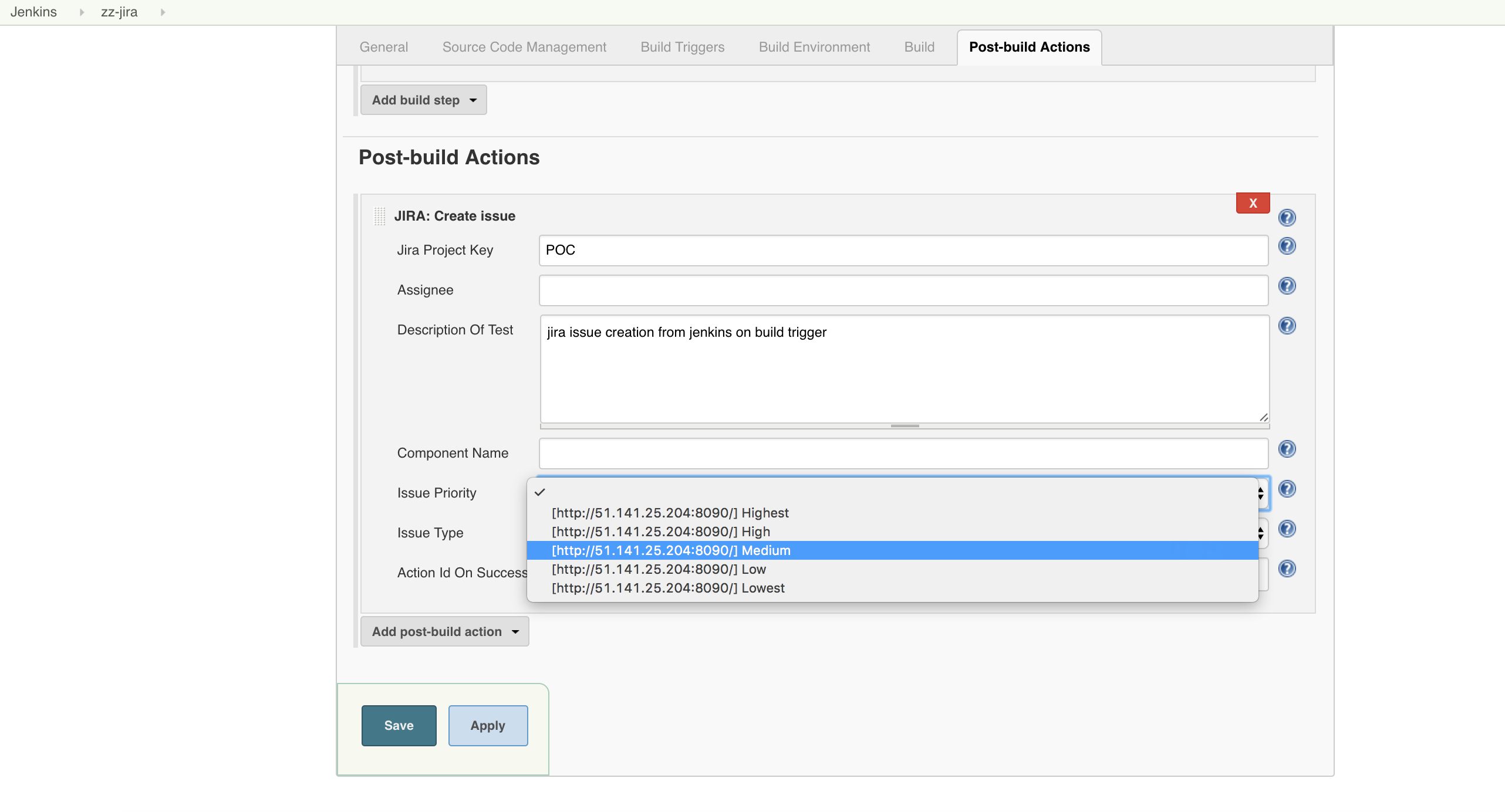Image resolution: width=1505 pixels, height=812 pixels.
Task: Choose the Medium priority option
Action: click(x=892, y=550)
